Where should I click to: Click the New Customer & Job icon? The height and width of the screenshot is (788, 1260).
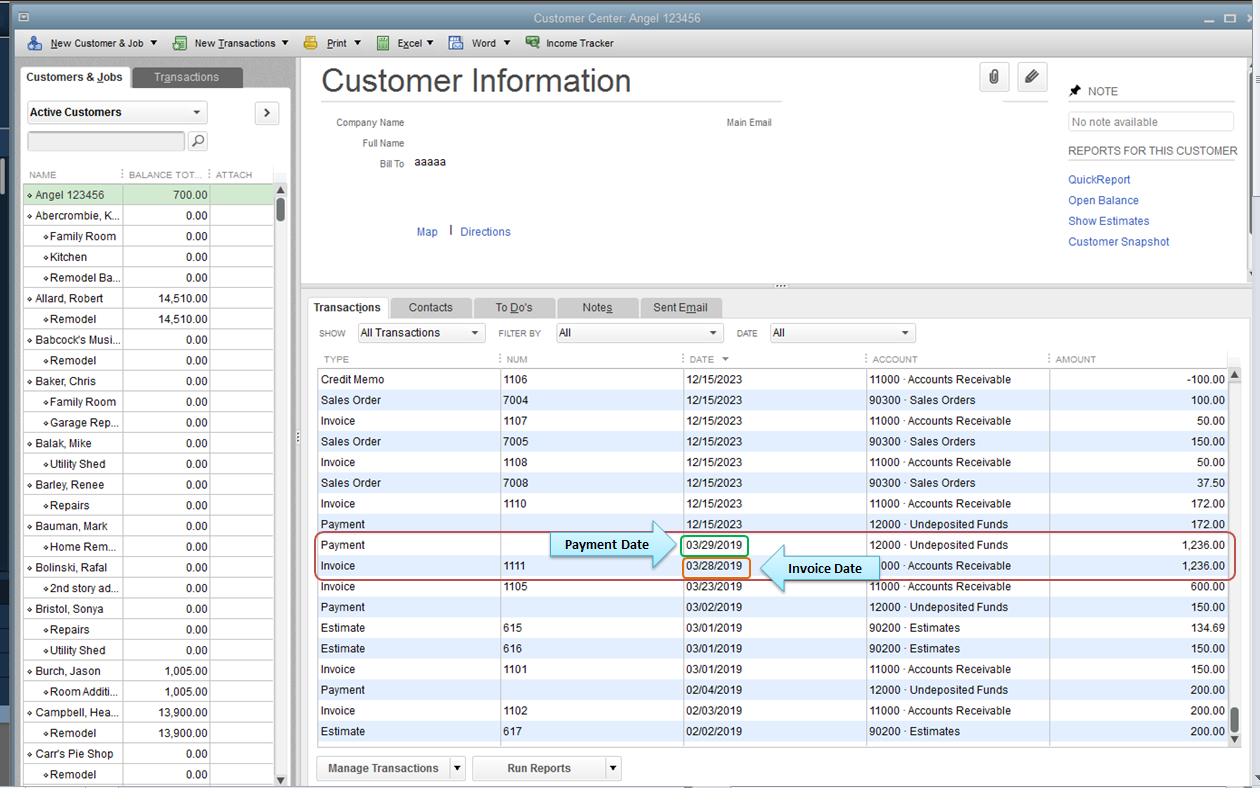[33, 43]
